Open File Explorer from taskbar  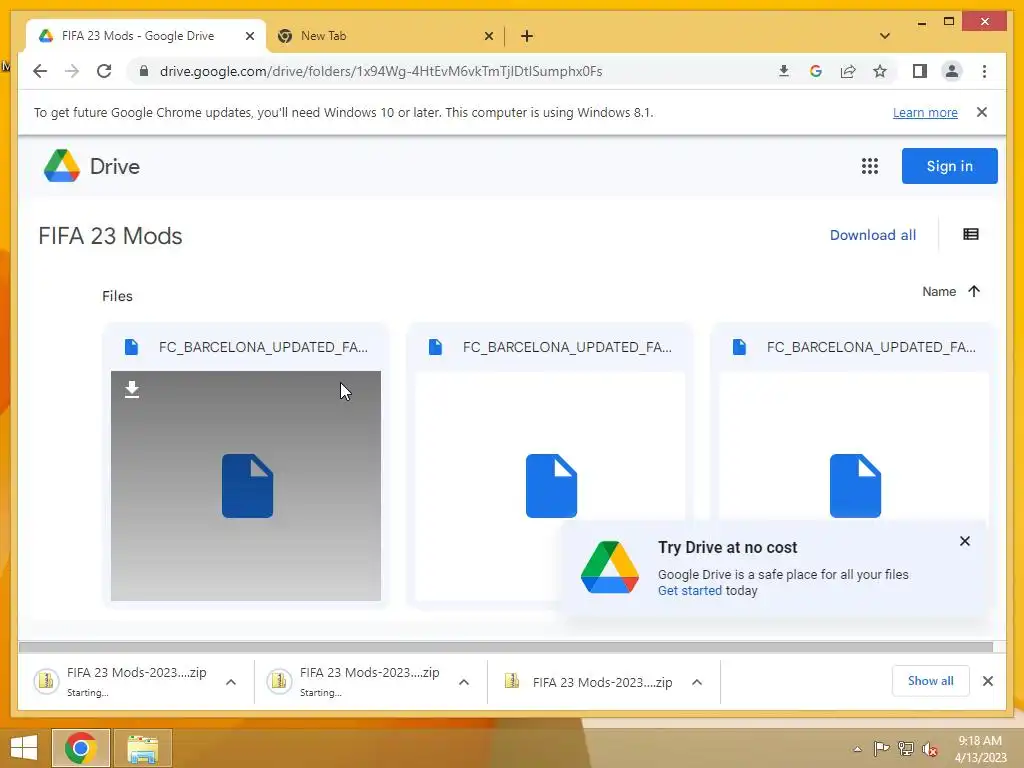point(142,748)
